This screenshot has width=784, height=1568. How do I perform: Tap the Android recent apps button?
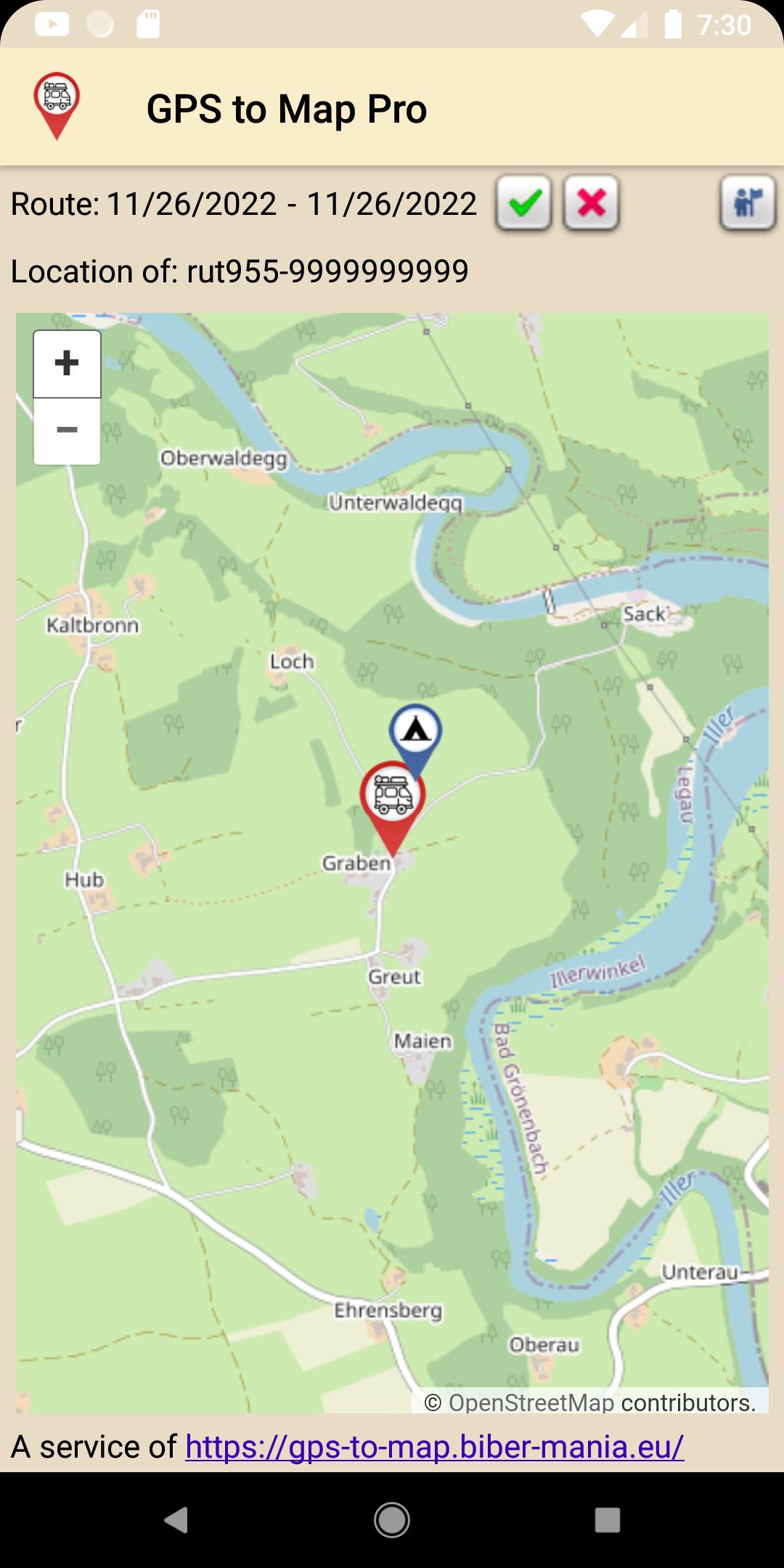(608, 1520)
